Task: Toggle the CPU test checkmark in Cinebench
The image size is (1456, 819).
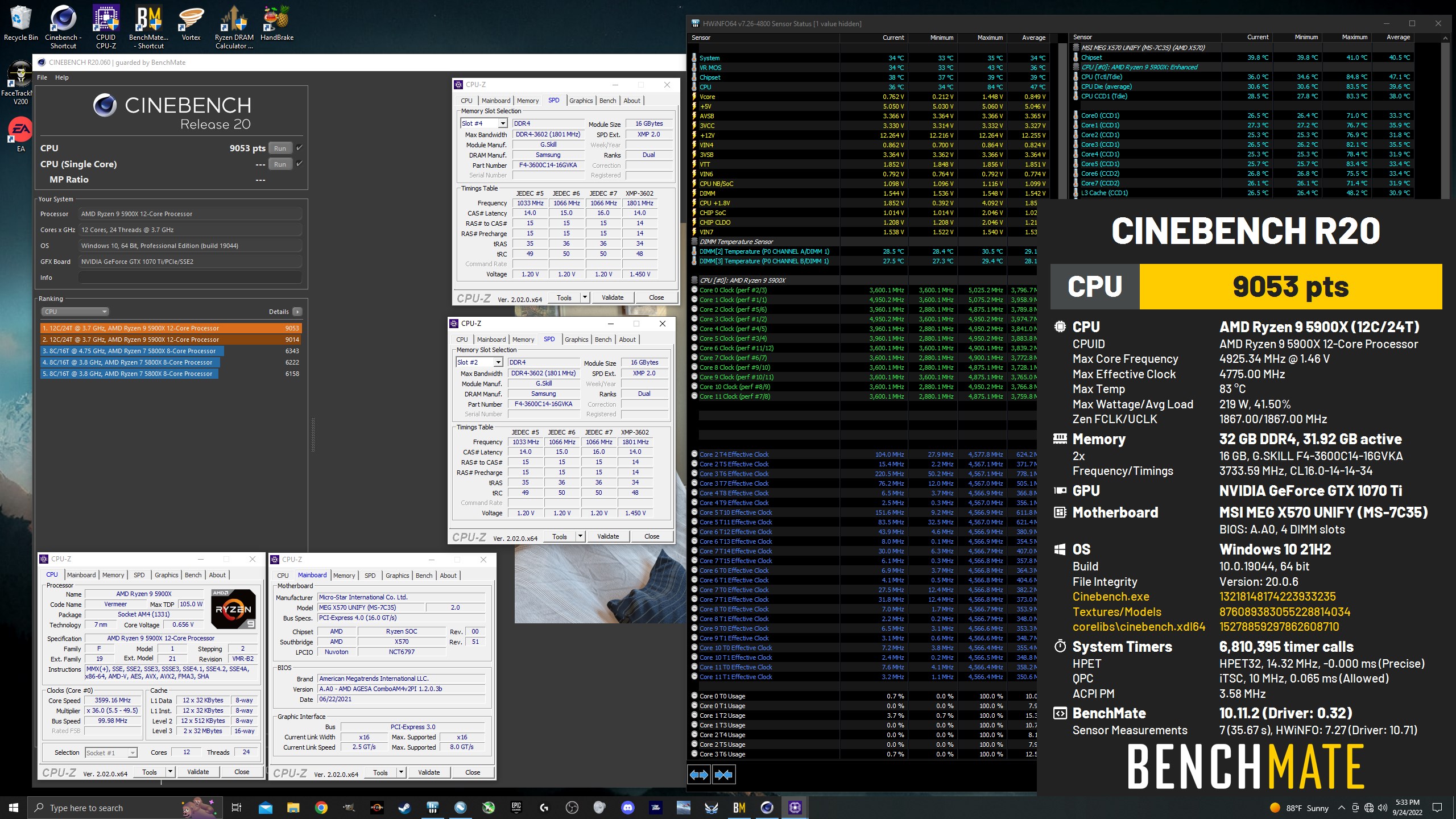Action: [x=299, y=147]
